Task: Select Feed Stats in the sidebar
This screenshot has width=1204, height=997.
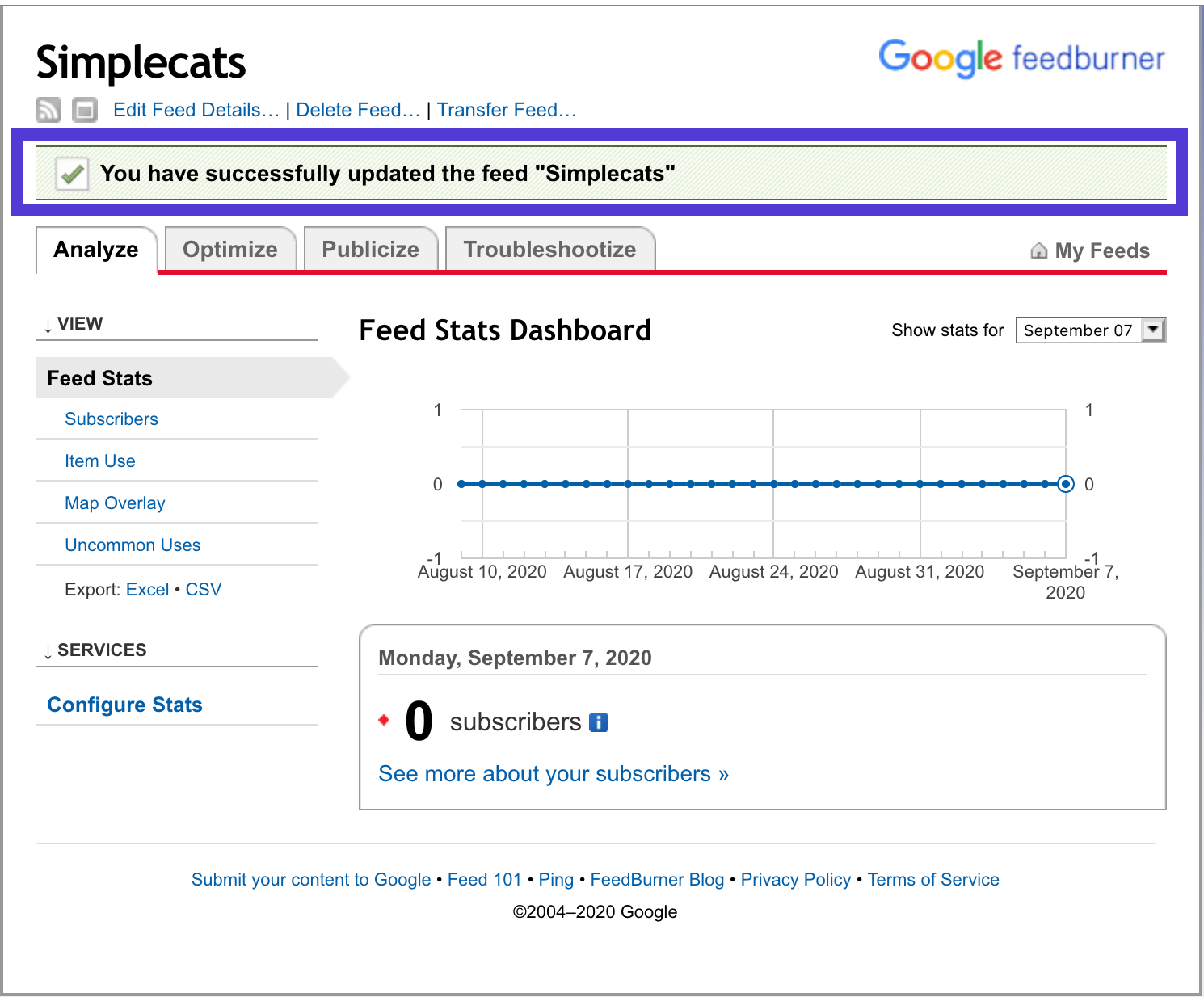Action: tap(99, 378)
